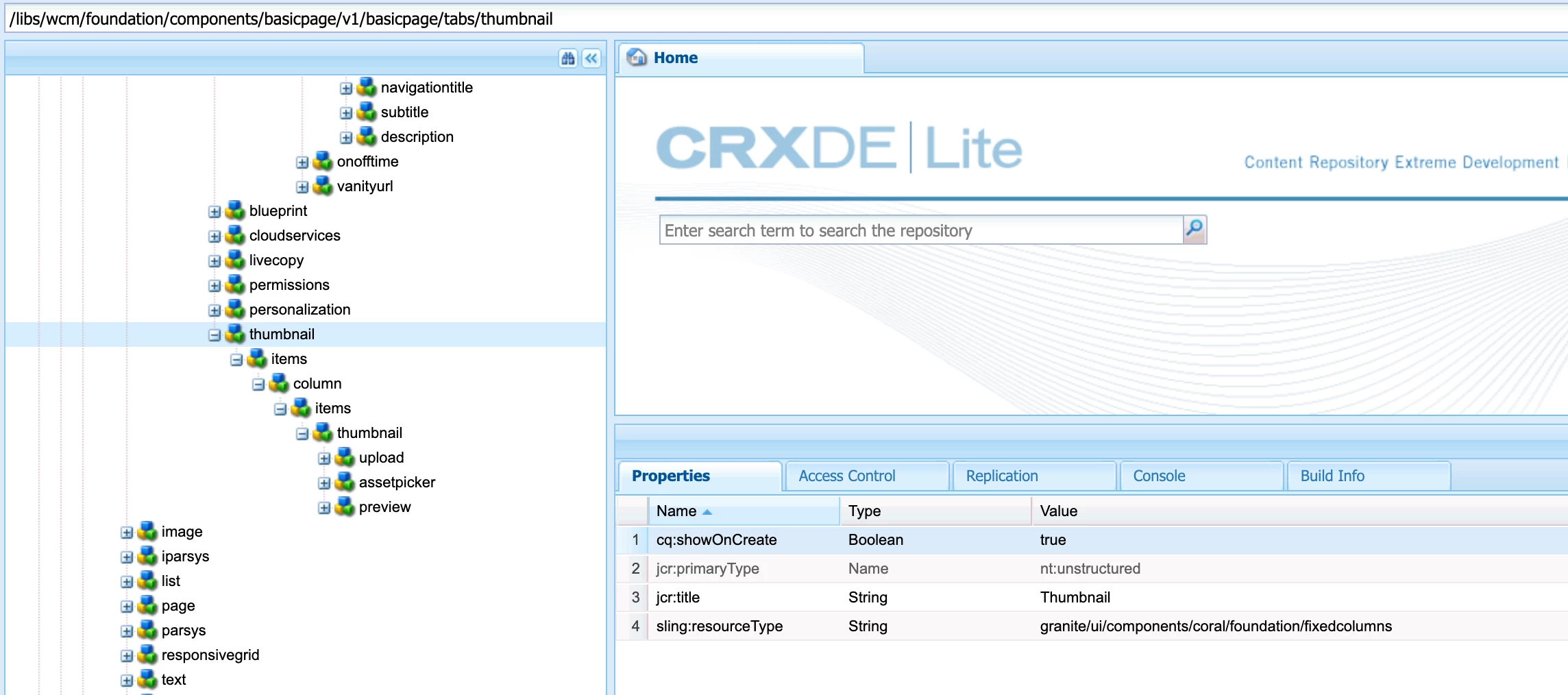Click the vanityurl node icon
The width and height of the screenshot is (1568, 695).
pyautogui.click(x=323, y=186)
